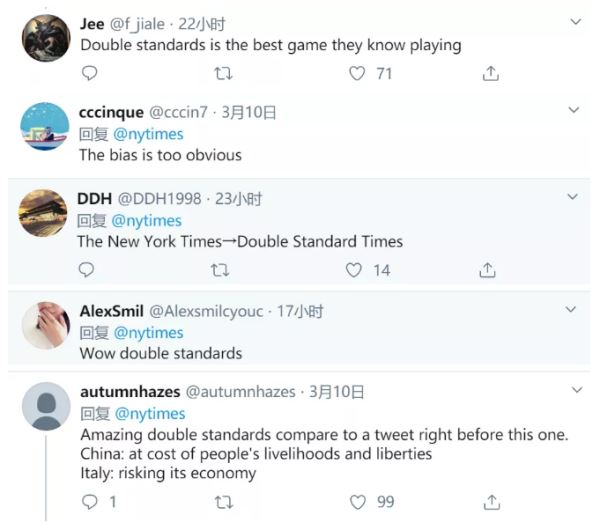The width and height of the screenshot is (600, 523).
Task: Open the cccinque username profile
Action: 111,112
